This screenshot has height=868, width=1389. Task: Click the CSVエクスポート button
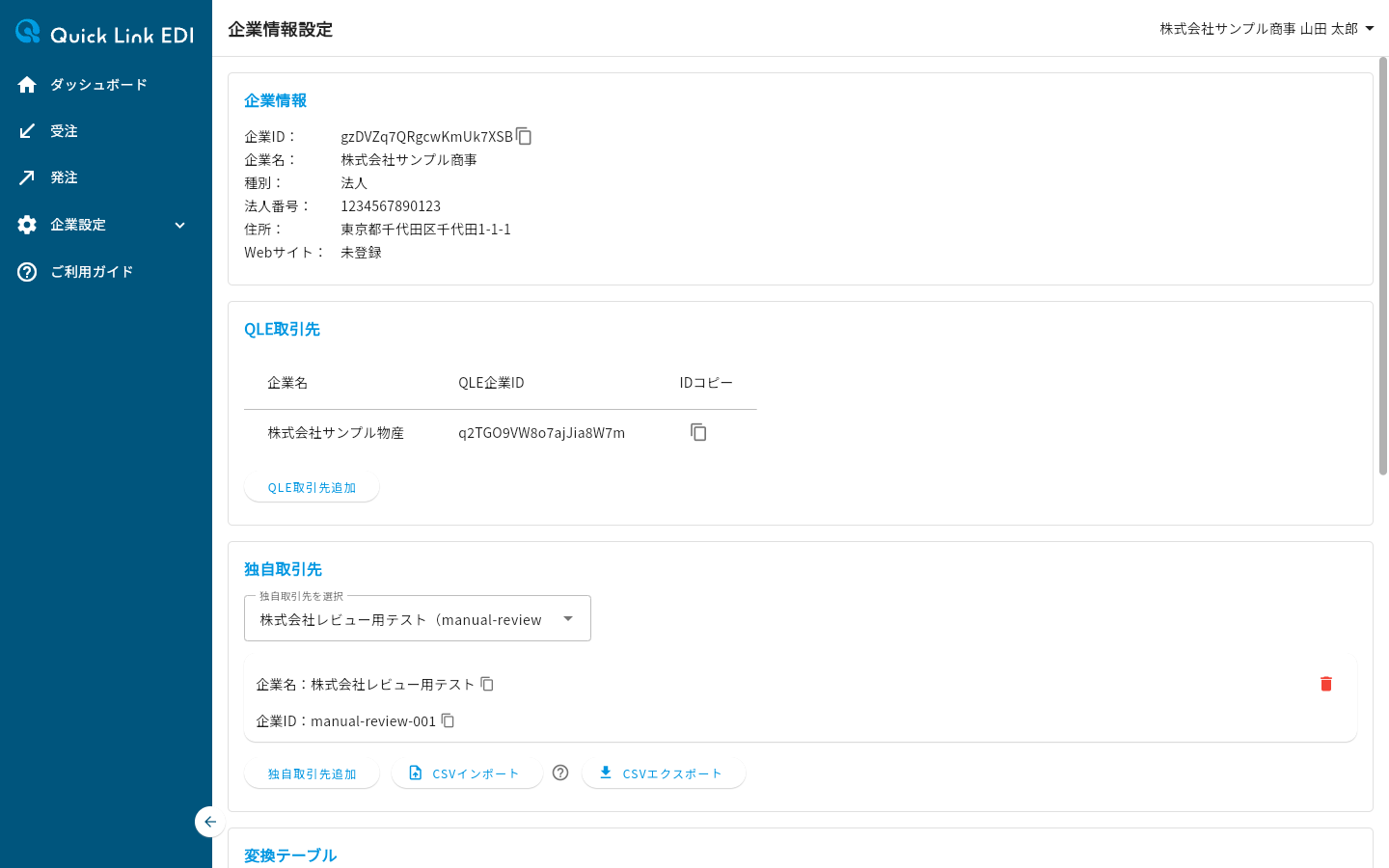coord(664,773)
